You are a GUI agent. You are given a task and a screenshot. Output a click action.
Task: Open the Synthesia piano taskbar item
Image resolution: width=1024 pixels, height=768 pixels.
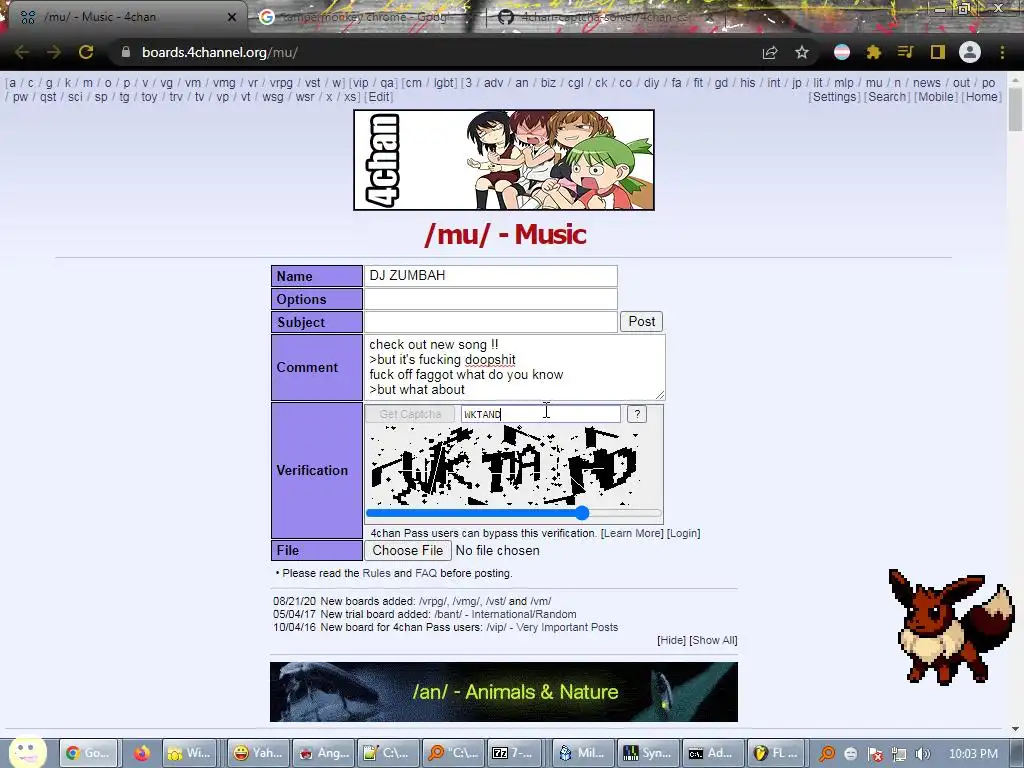[648, 753]
